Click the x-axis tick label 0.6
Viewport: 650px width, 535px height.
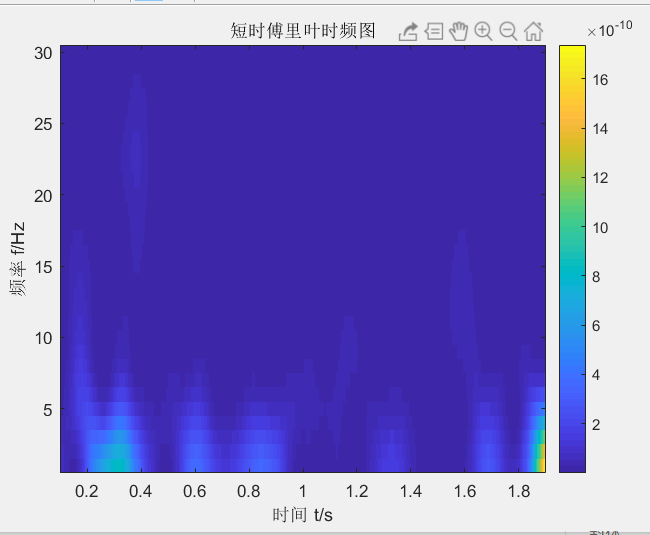[x=195, y=491]
